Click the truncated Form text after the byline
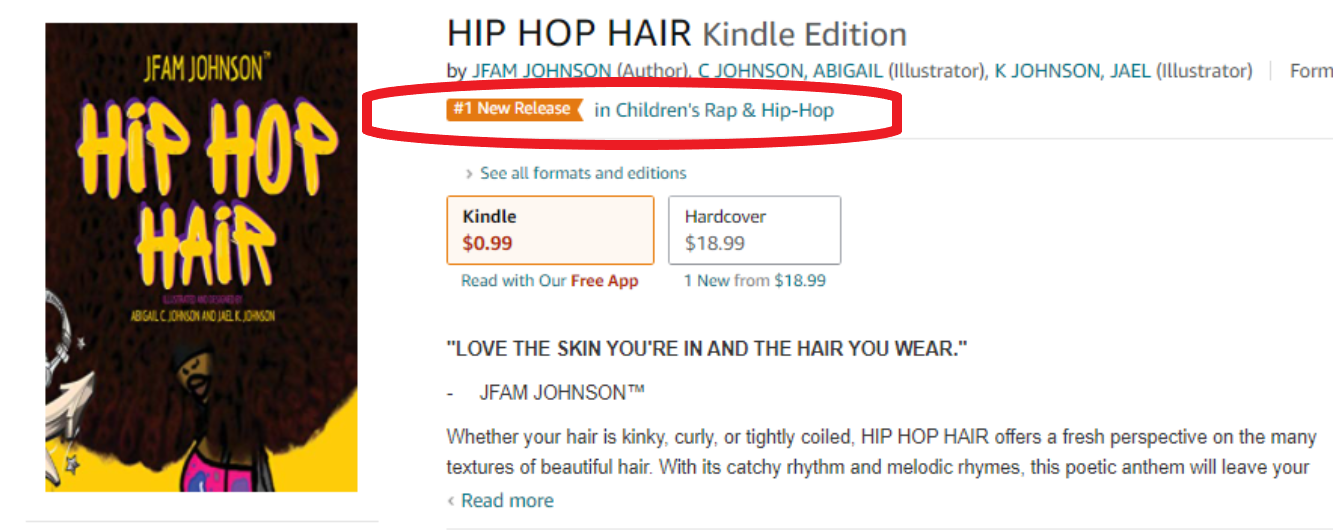1333x530 pixels. click(1310, 71)
